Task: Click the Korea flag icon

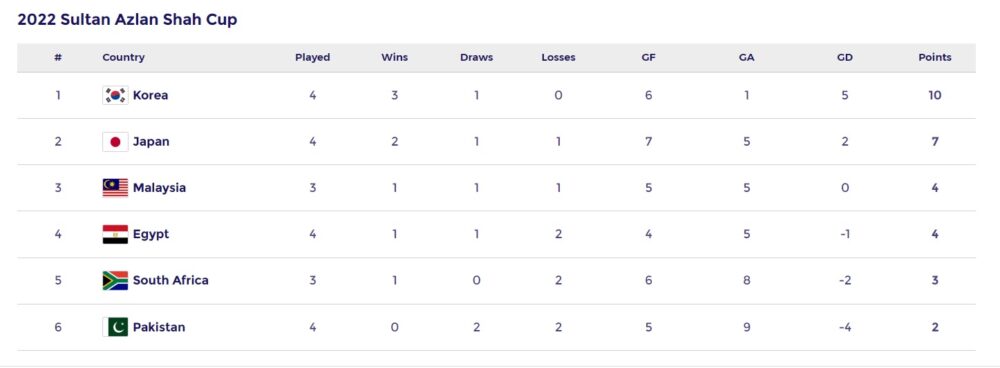Action: click(x=115, y=95)
